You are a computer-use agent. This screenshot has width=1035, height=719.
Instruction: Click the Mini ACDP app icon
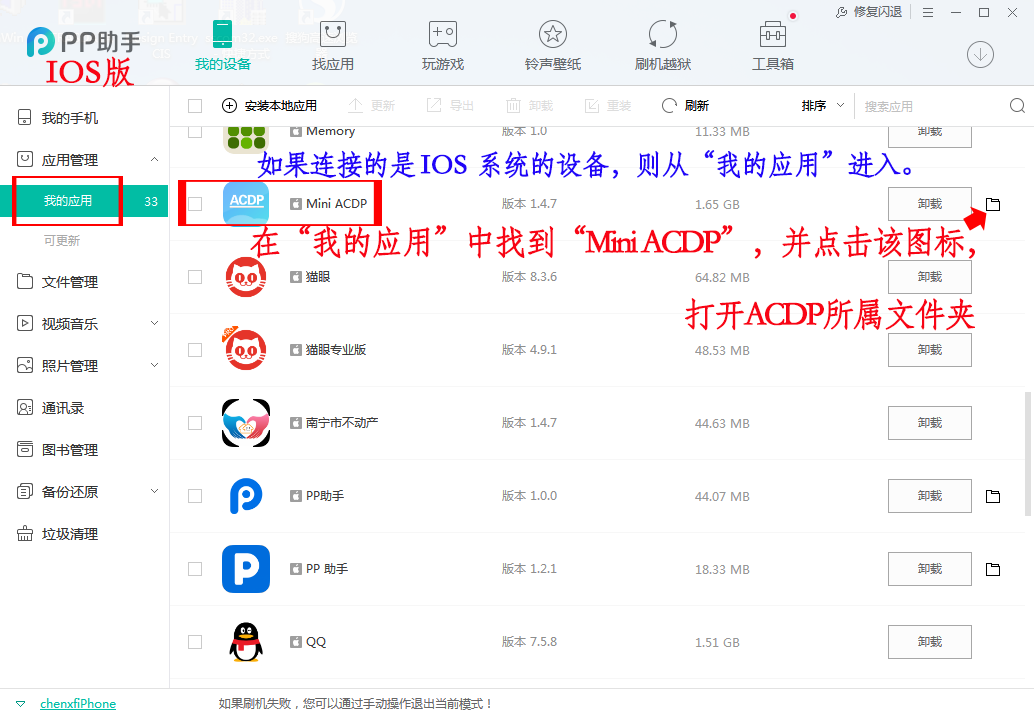tap(246, 203)
